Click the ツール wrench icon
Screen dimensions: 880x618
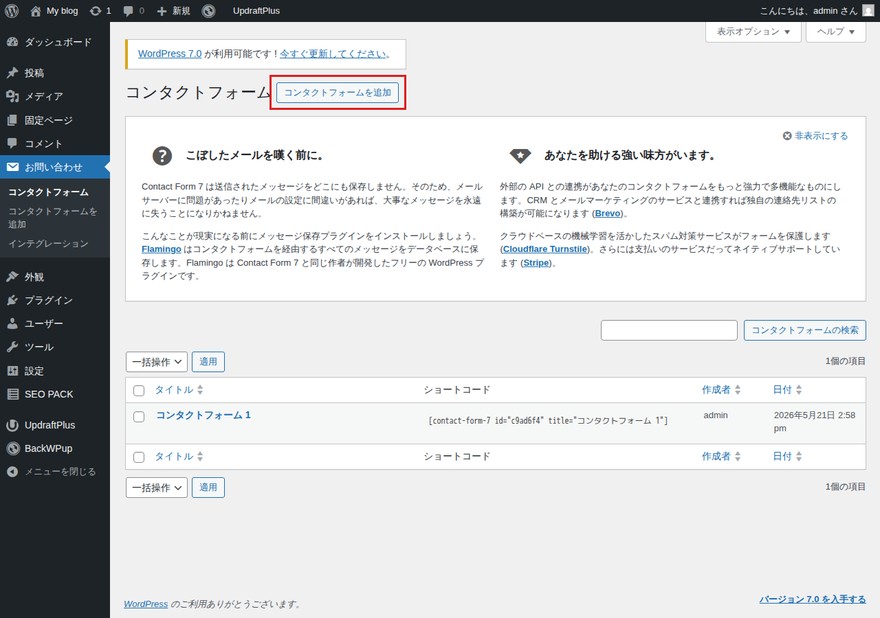[12, 347]
